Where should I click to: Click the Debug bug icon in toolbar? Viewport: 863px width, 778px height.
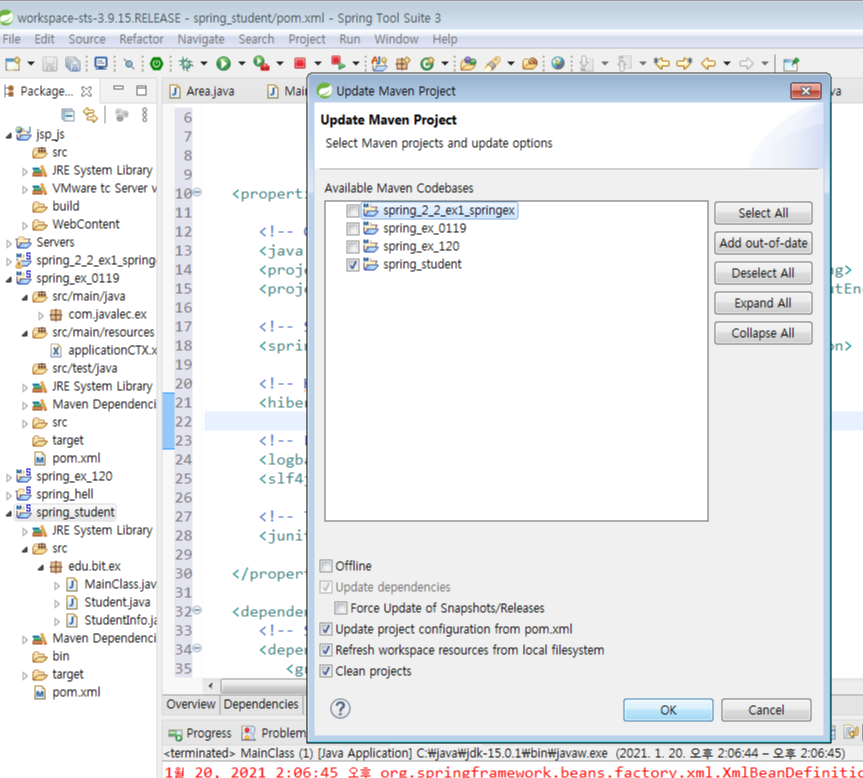point(186,64)
